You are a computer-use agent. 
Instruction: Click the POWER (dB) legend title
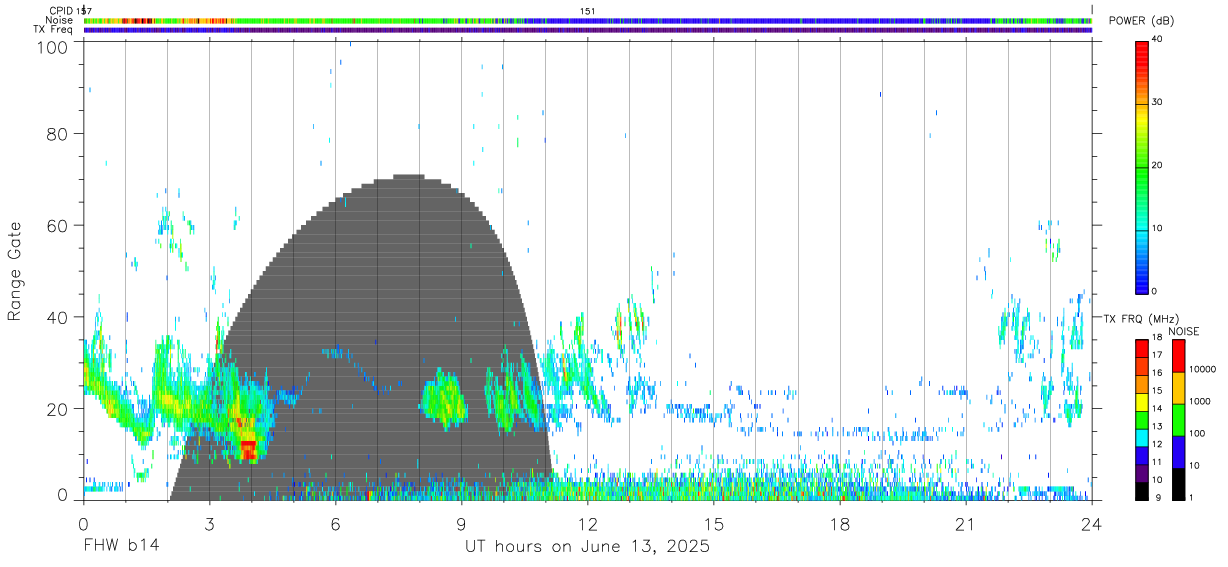[x=1142, y=21]
